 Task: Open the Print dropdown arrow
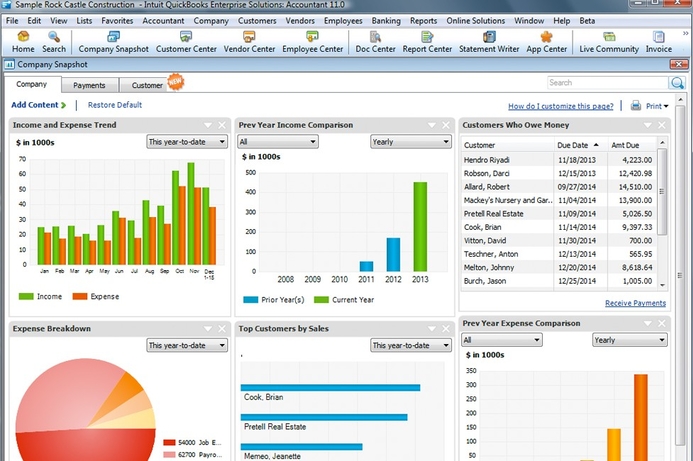click(x=666, y=106)
